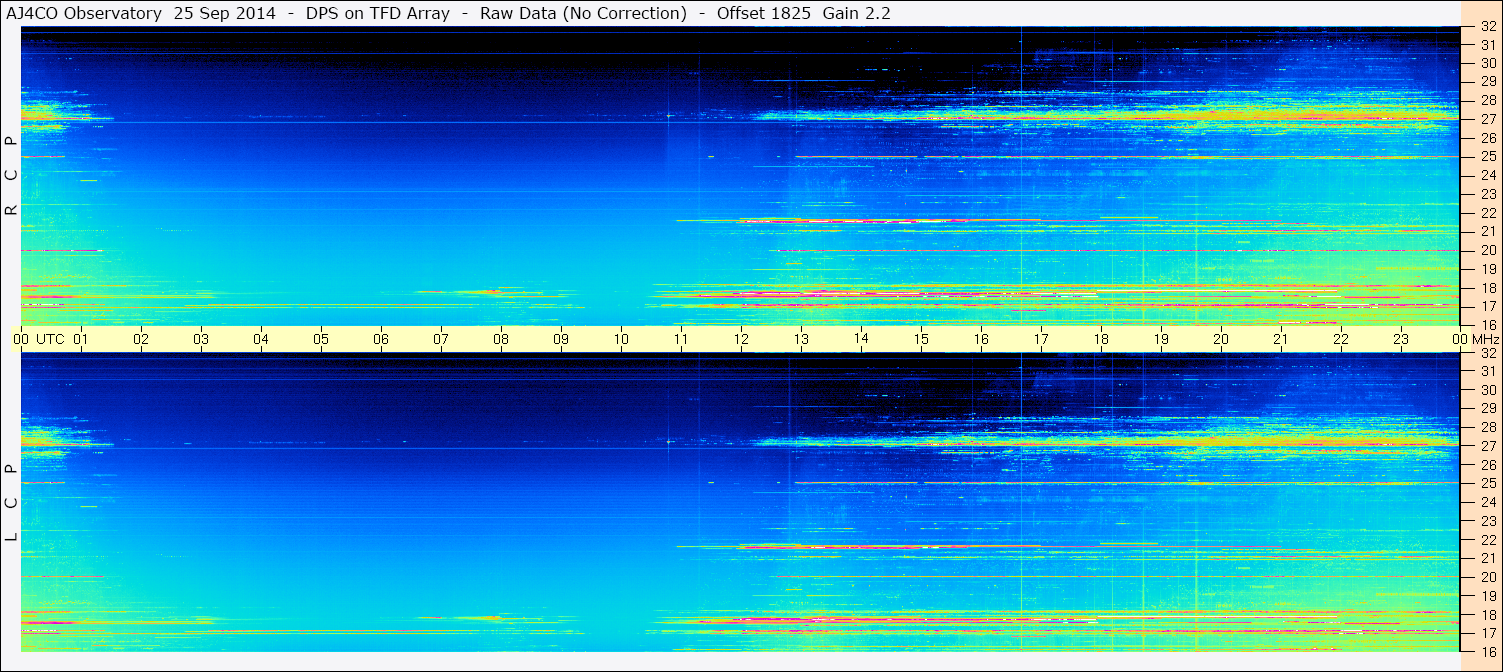Viewport: 1503px width, 672px height.
Task: Click the AJ4CO Observatory title text
Action: pyautogui.click(x=84, y=13)
